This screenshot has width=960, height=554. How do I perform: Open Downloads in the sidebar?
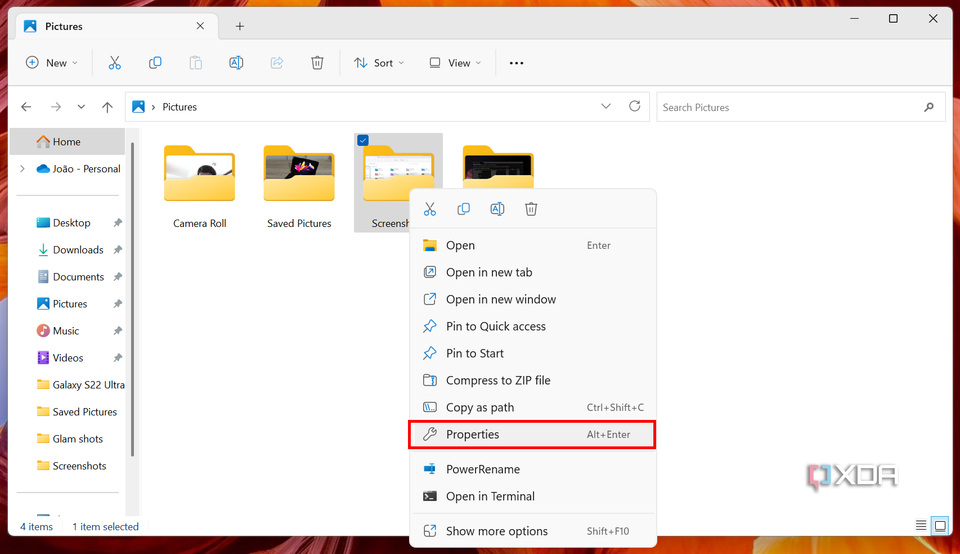coord(78,250)
